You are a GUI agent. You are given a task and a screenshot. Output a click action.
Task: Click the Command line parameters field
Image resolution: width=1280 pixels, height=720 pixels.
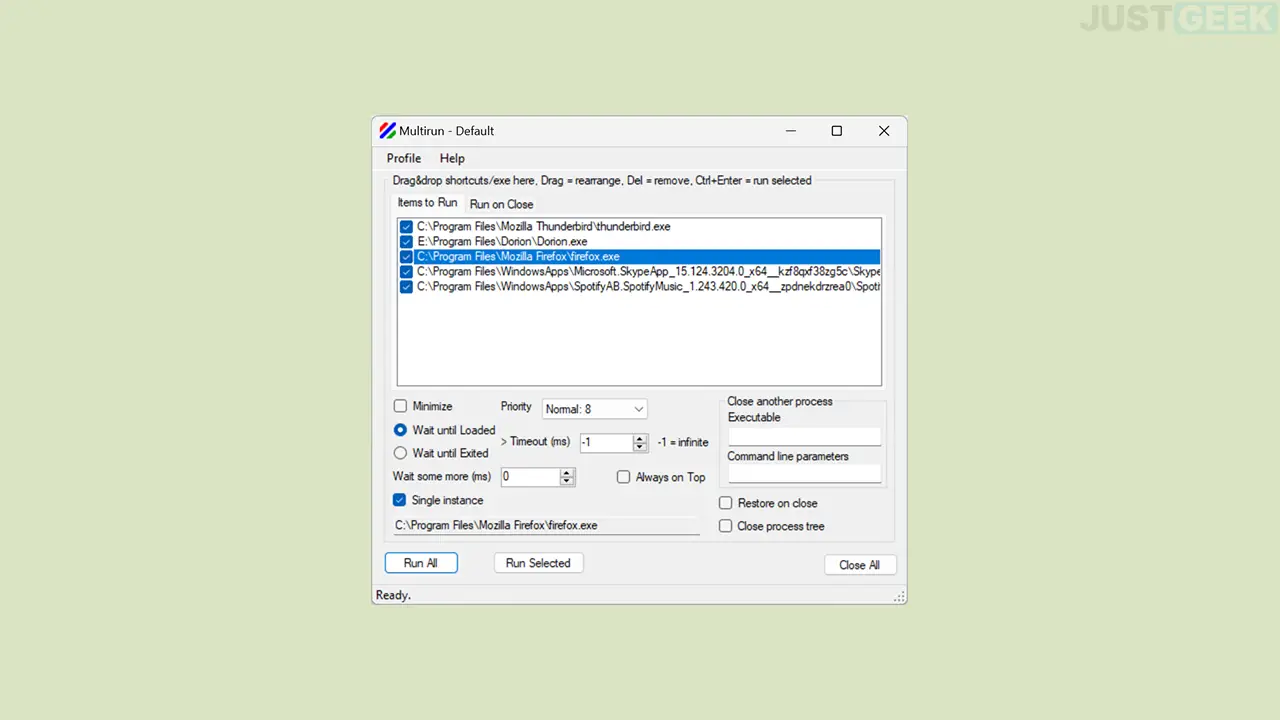[x=804, y=474]
